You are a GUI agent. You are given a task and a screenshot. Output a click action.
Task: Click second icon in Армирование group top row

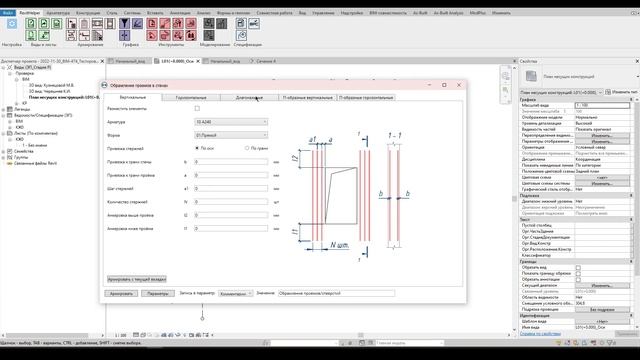[84, 24]
